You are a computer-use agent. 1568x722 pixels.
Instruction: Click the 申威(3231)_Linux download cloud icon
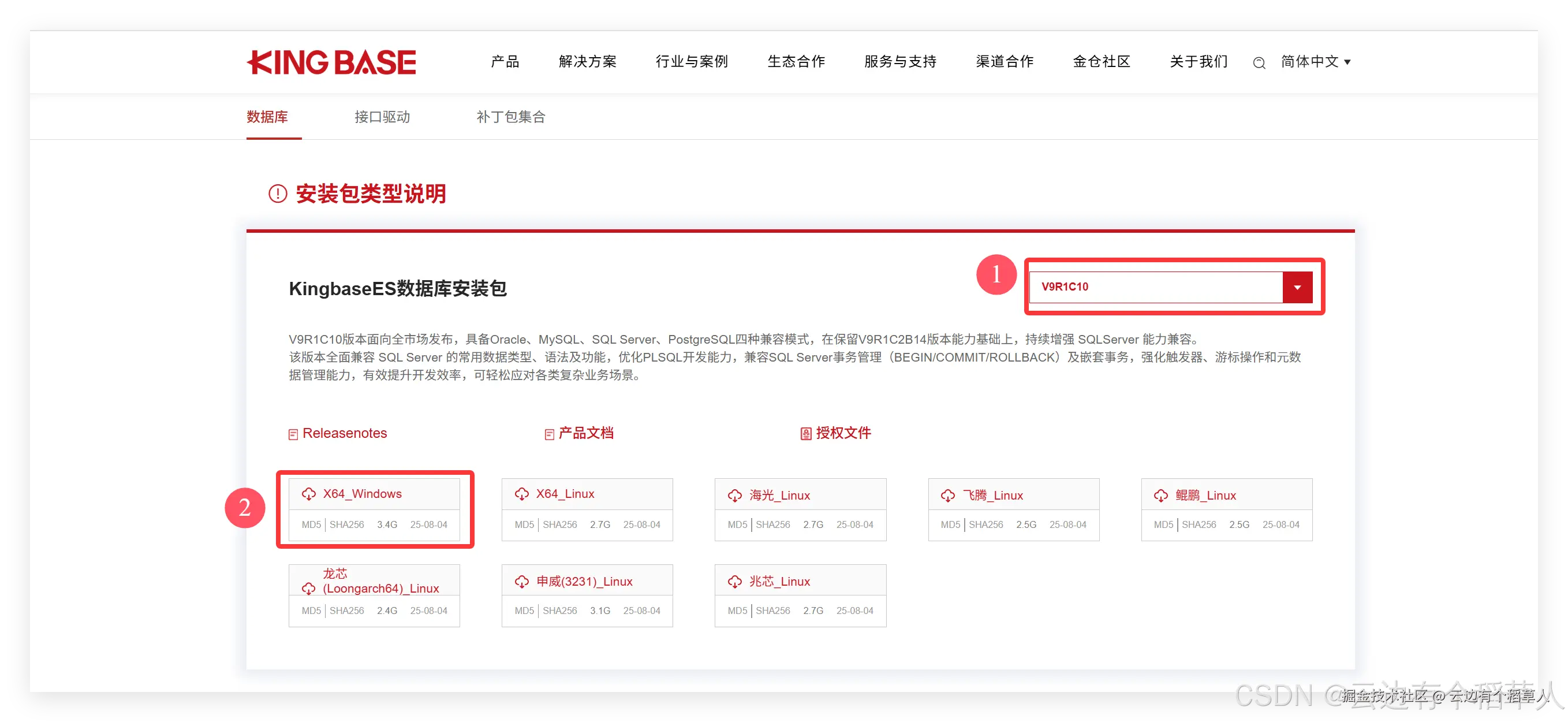pyautogui.click(x=522, y=582)
